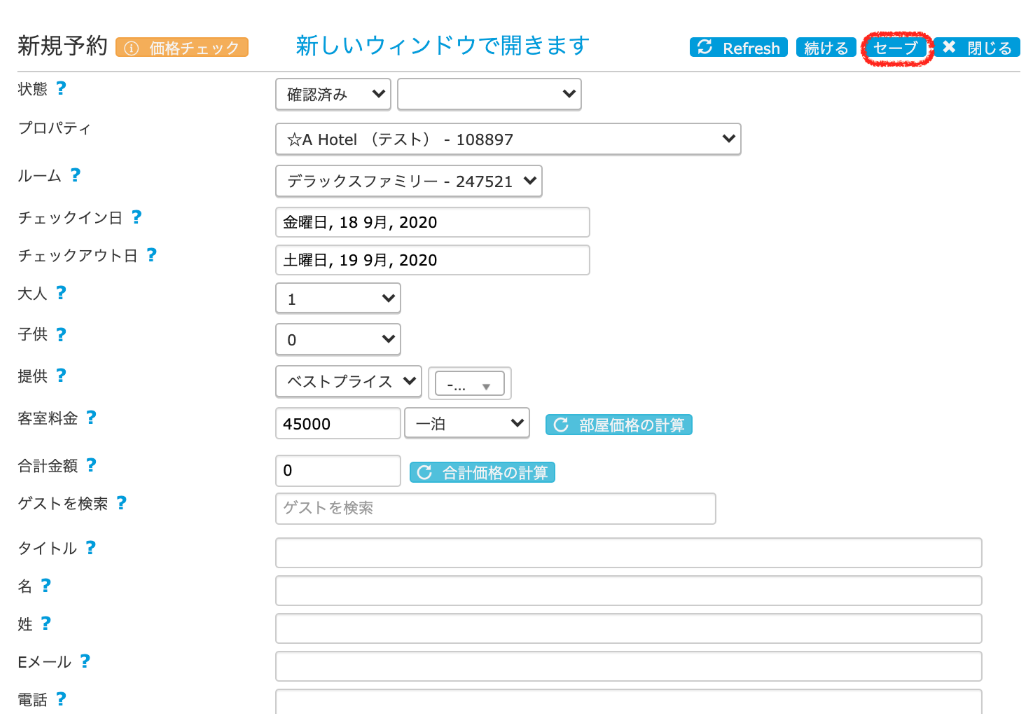Click the help icon beside チェックアウト日
The height and width of the screenshot is (714, 1034).
(x=151, y=255)
